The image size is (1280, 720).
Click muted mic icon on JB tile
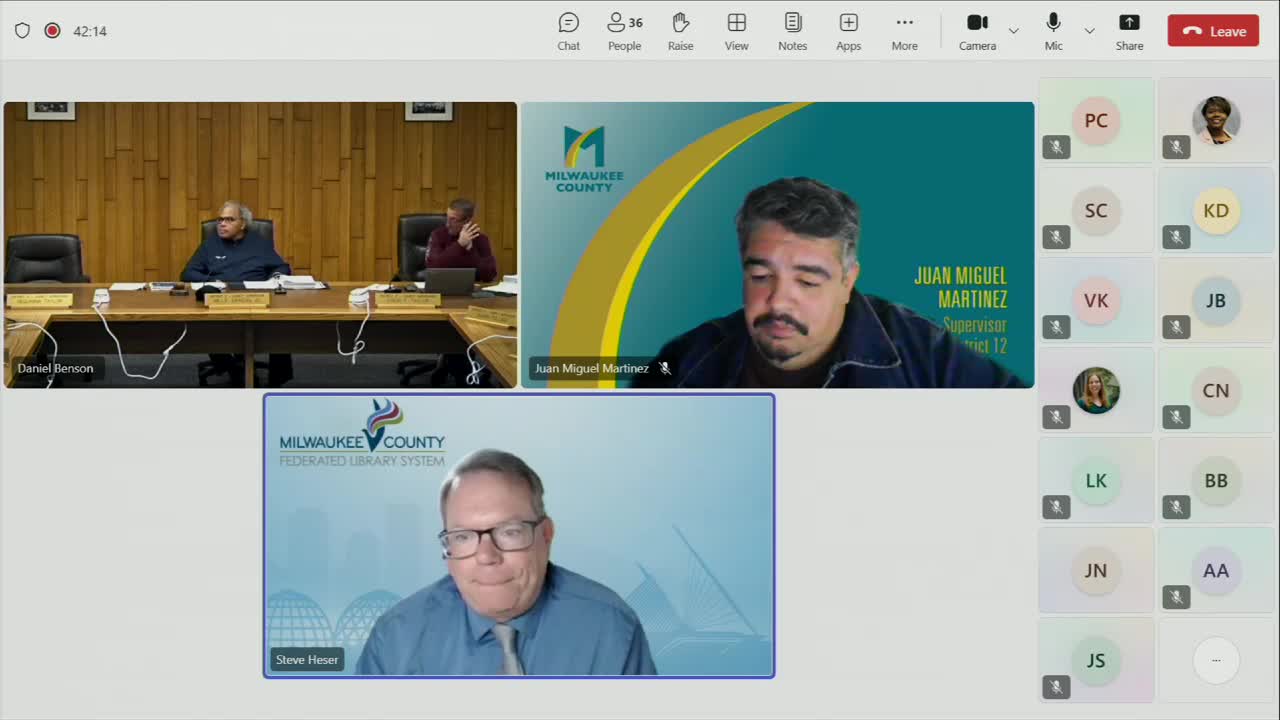(x=1176, y=327)
